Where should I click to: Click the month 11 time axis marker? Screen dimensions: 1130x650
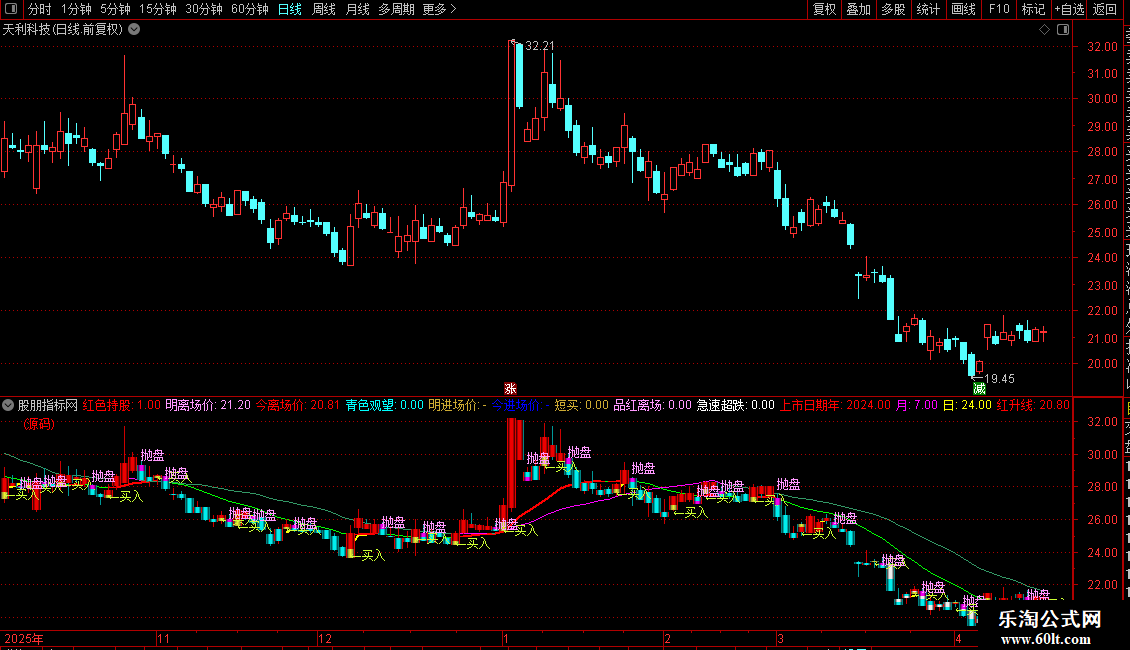[164, 638]
